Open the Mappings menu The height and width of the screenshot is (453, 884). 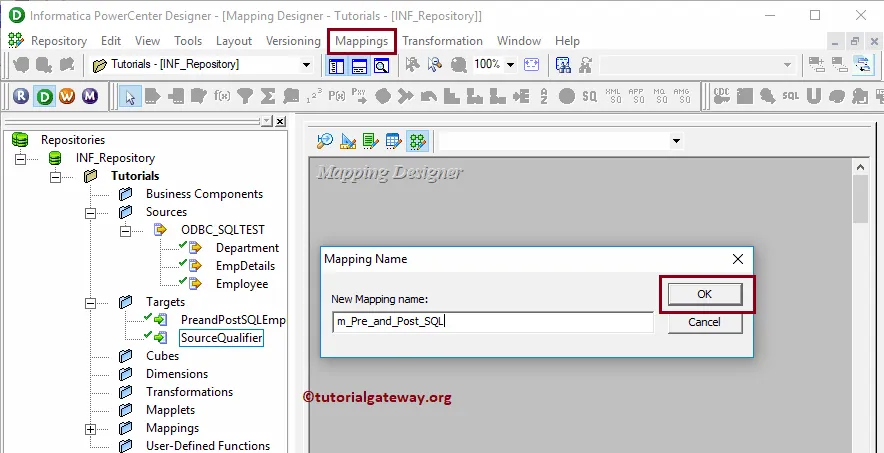point(361,41)
